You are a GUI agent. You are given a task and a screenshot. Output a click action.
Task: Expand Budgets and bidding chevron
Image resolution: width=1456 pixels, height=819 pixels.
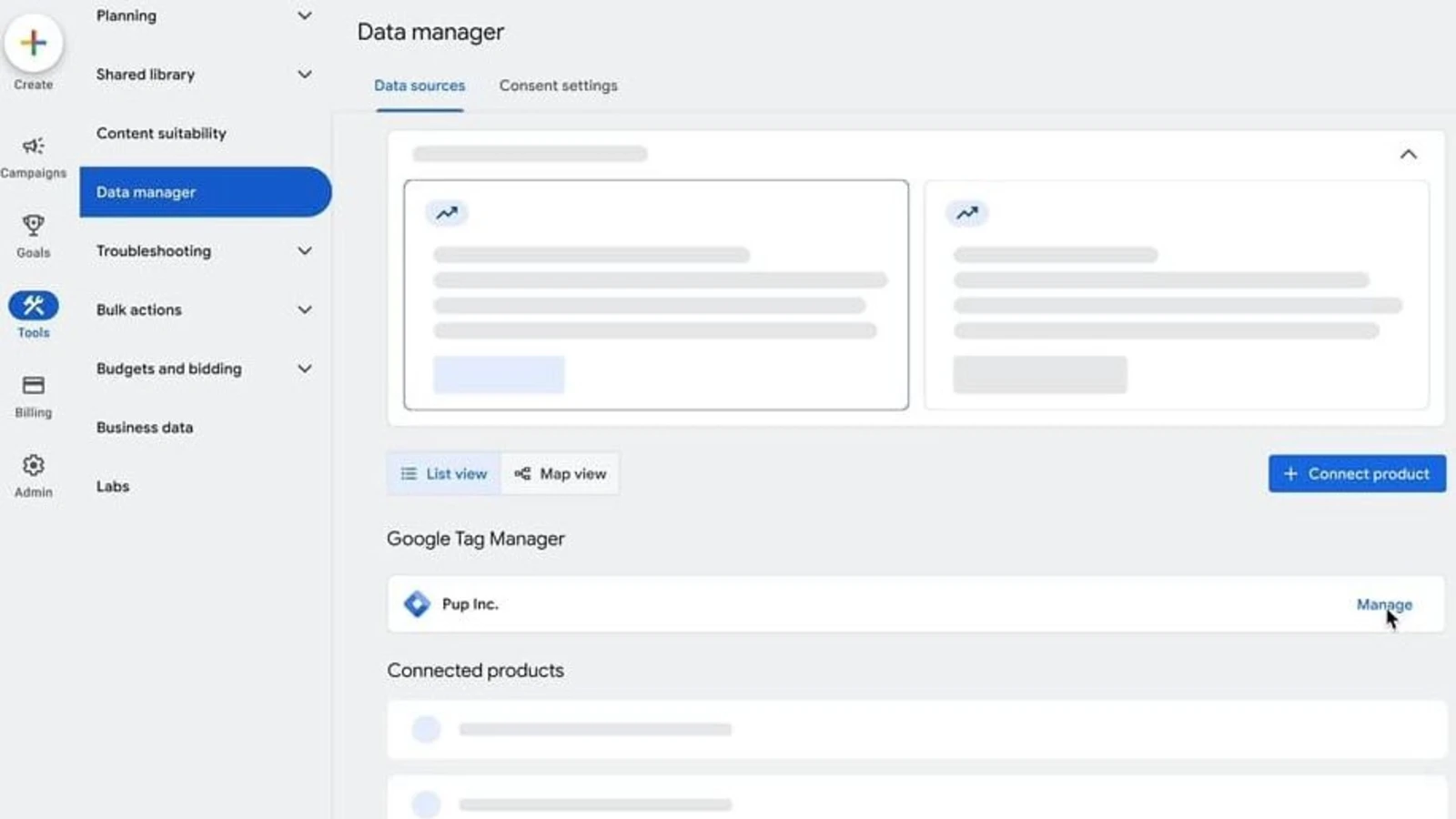(305, 369)
